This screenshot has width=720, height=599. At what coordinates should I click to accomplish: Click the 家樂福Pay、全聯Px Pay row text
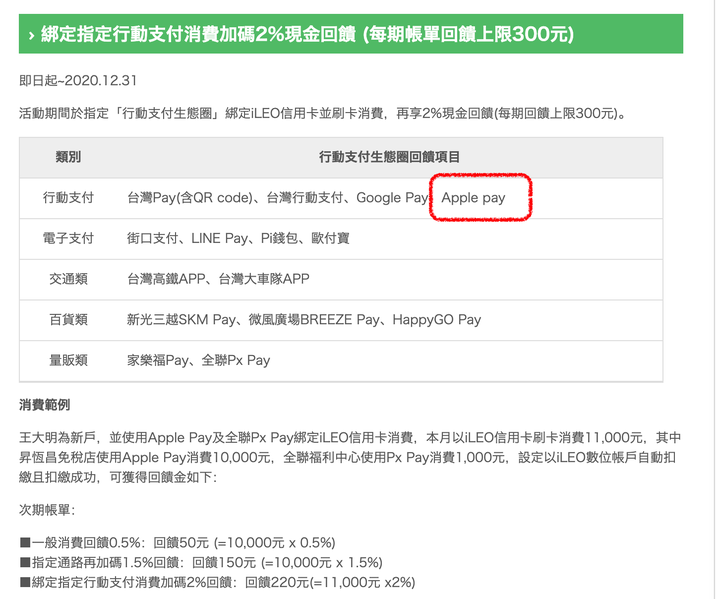tap(198, 360)
